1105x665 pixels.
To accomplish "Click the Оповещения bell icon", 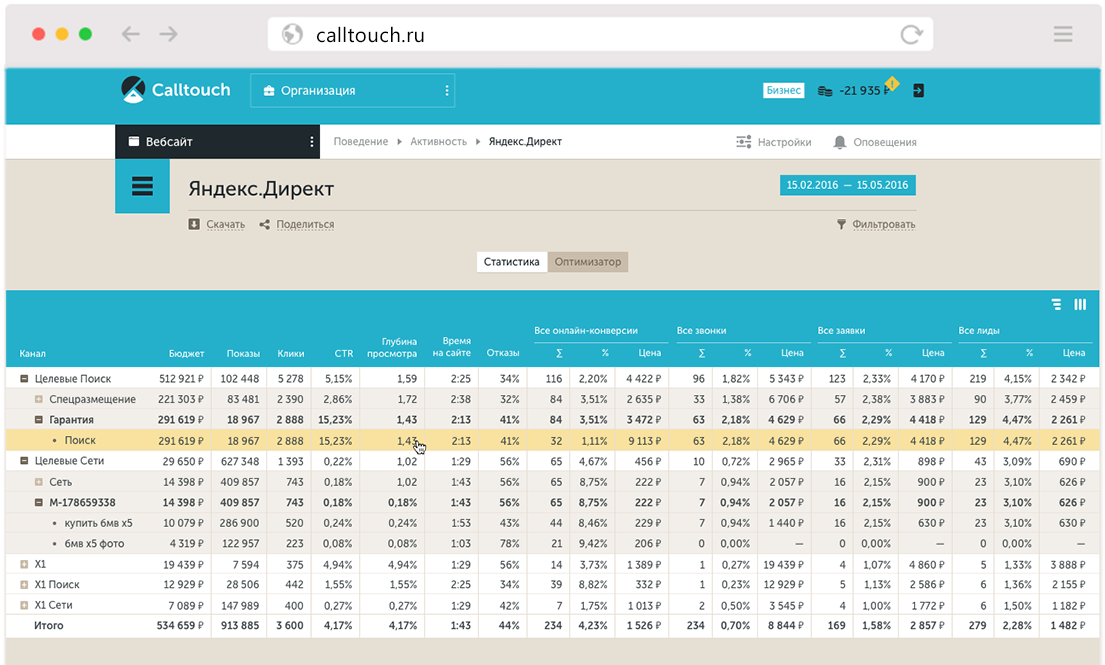I will (x=840, y=142).
